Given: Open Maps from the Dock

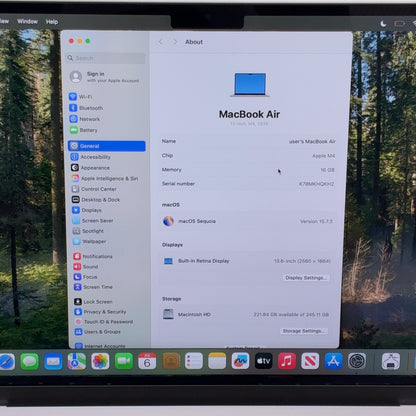Looking at the screenshot, I should click(77, 361).
